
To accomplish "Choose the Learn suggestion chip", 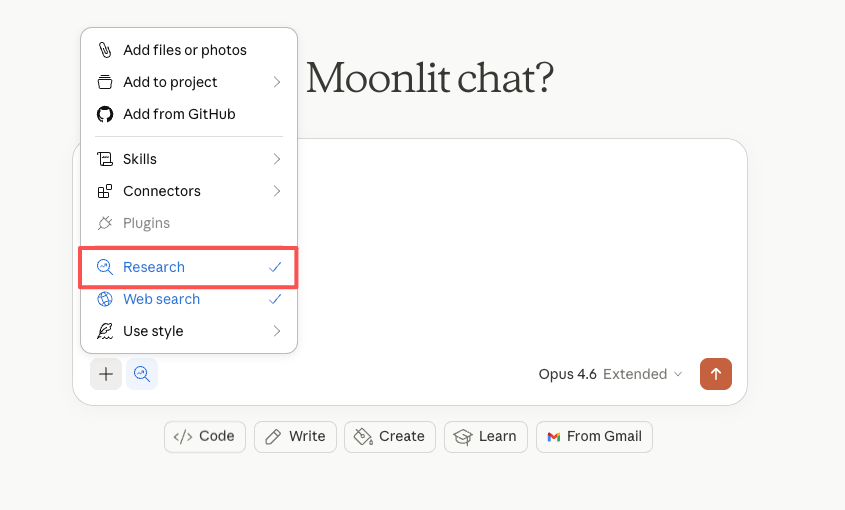I will [x=486, y=436].
